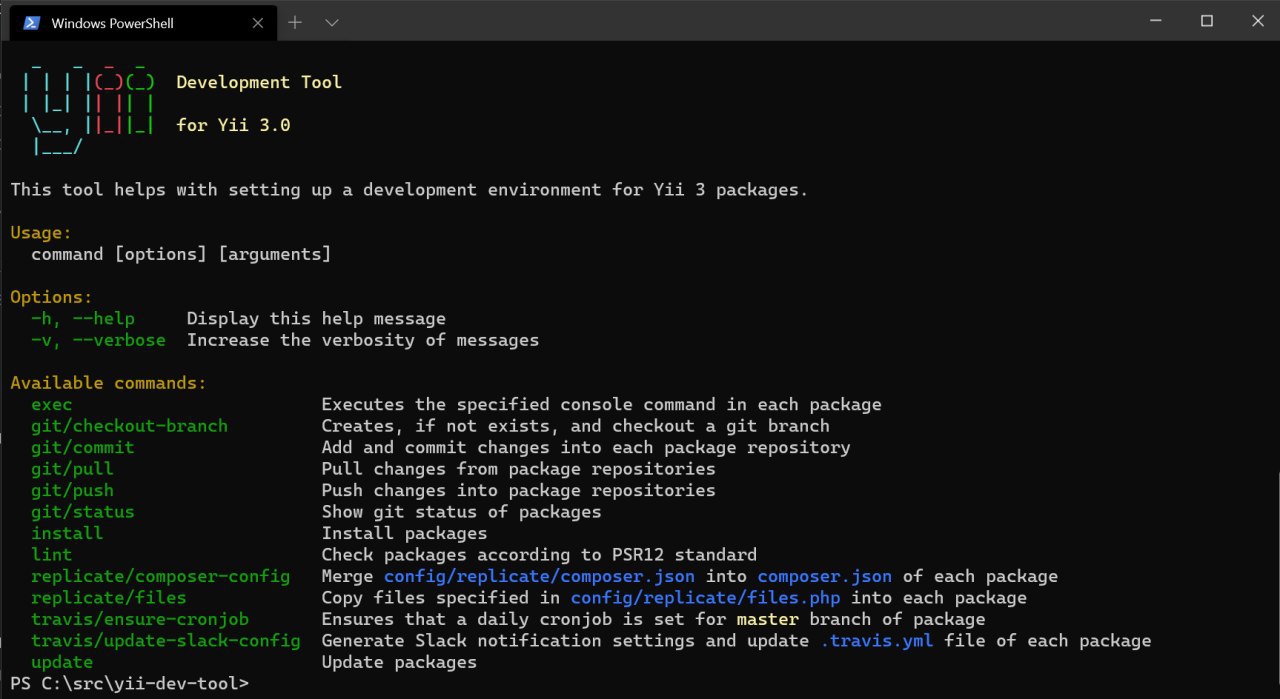Click the 'lint' command name
Screen dimensions: 1280x699
pyautogui.click(x=52, y=555)
